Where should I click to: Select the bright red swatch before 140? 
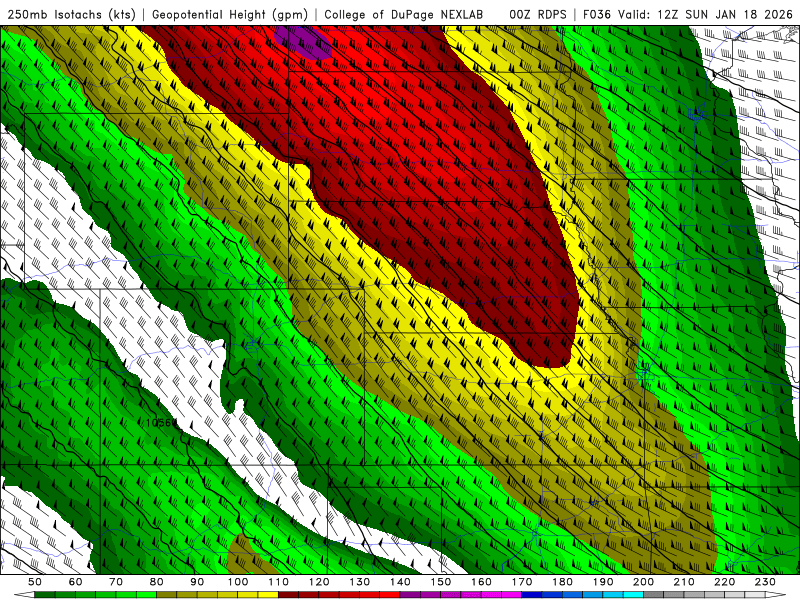tap(390, 594)
